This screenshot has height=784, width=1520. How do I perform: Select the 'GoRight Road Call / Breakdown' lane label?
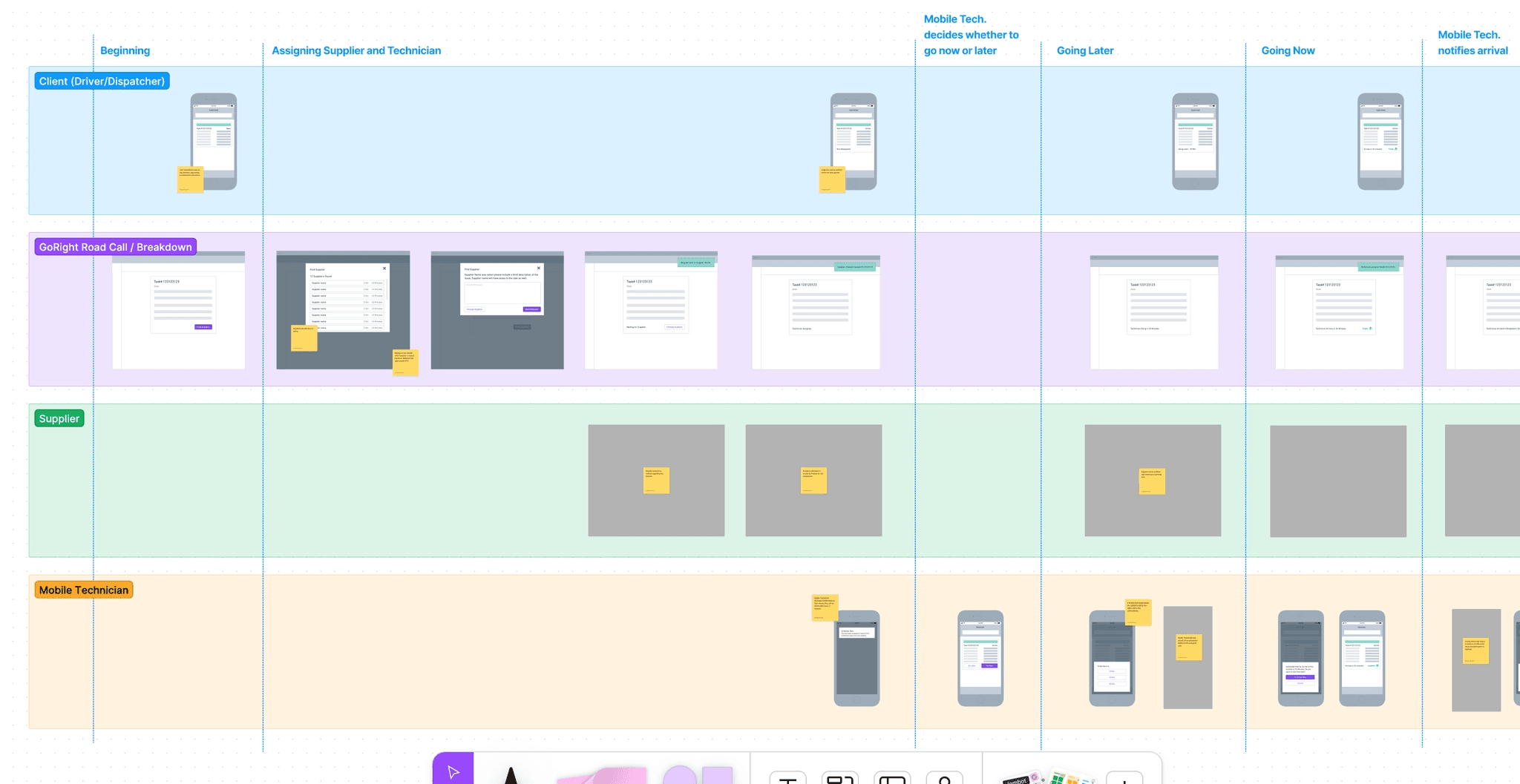[x=115, y=247]
